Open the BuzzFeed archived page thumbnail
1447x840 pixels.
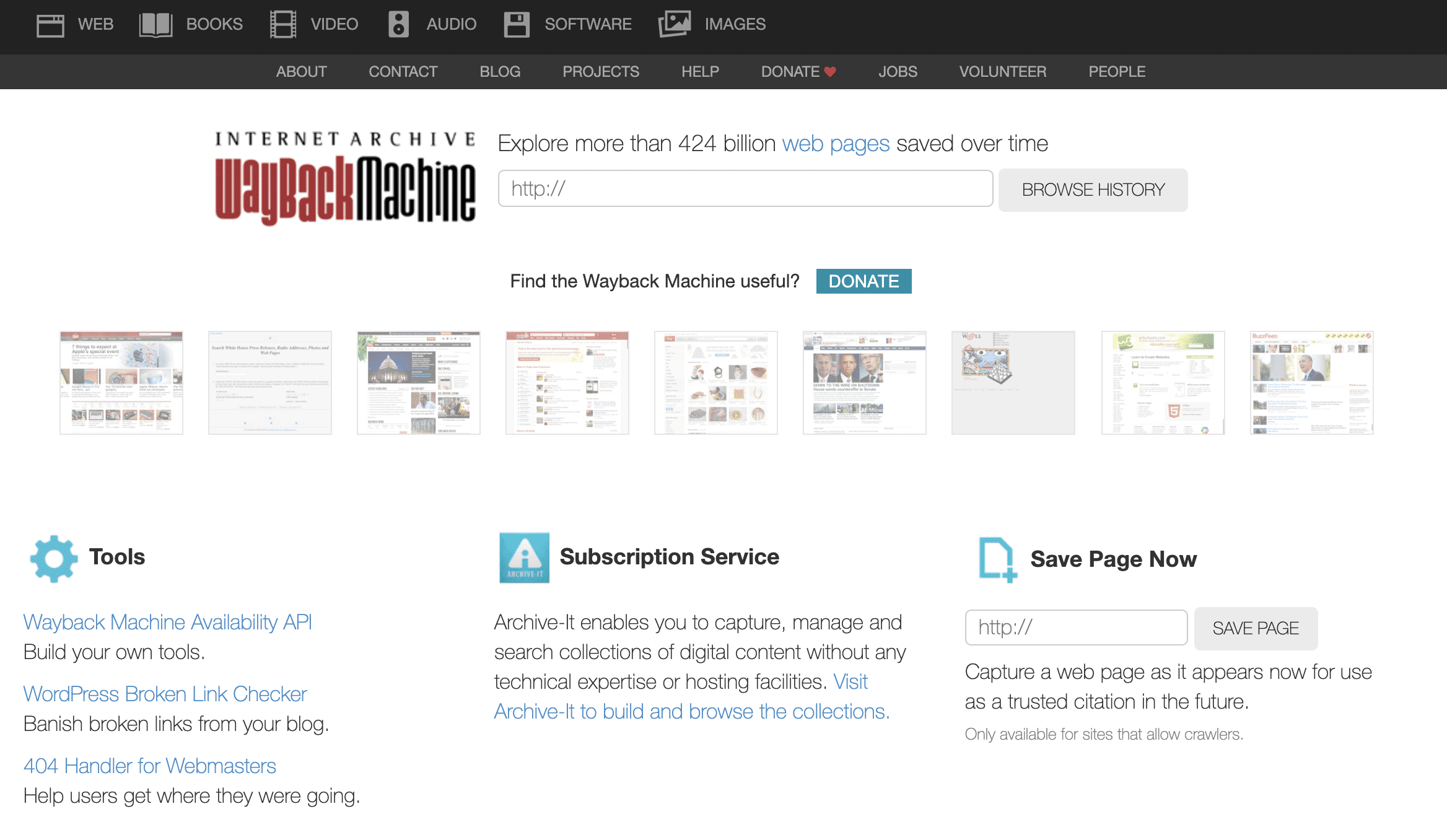coord(1311,383)
